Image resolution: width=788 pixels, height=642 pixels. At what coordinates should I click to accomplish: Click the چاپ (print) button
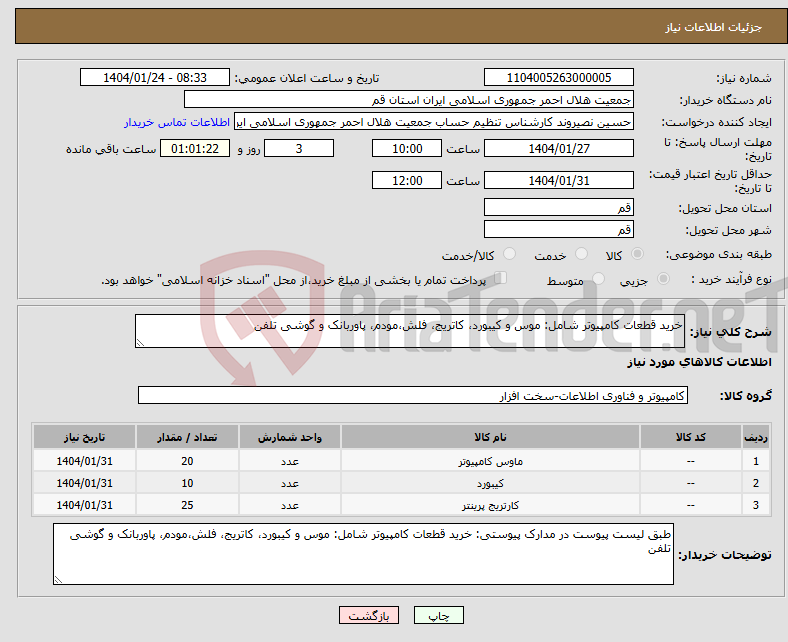[x=438, y=615]
